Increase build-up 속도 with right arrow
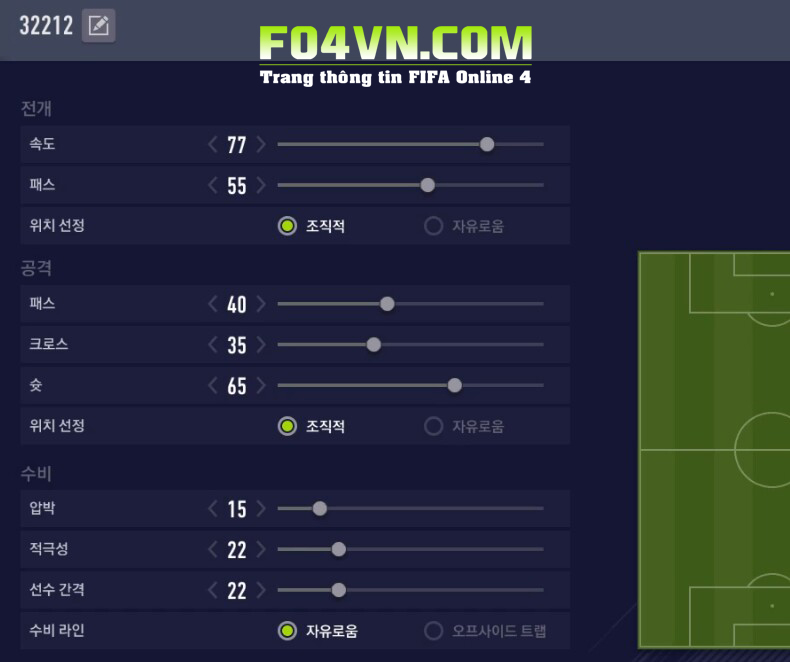Viewport: 790px width, 662px height. pos(261,145)
